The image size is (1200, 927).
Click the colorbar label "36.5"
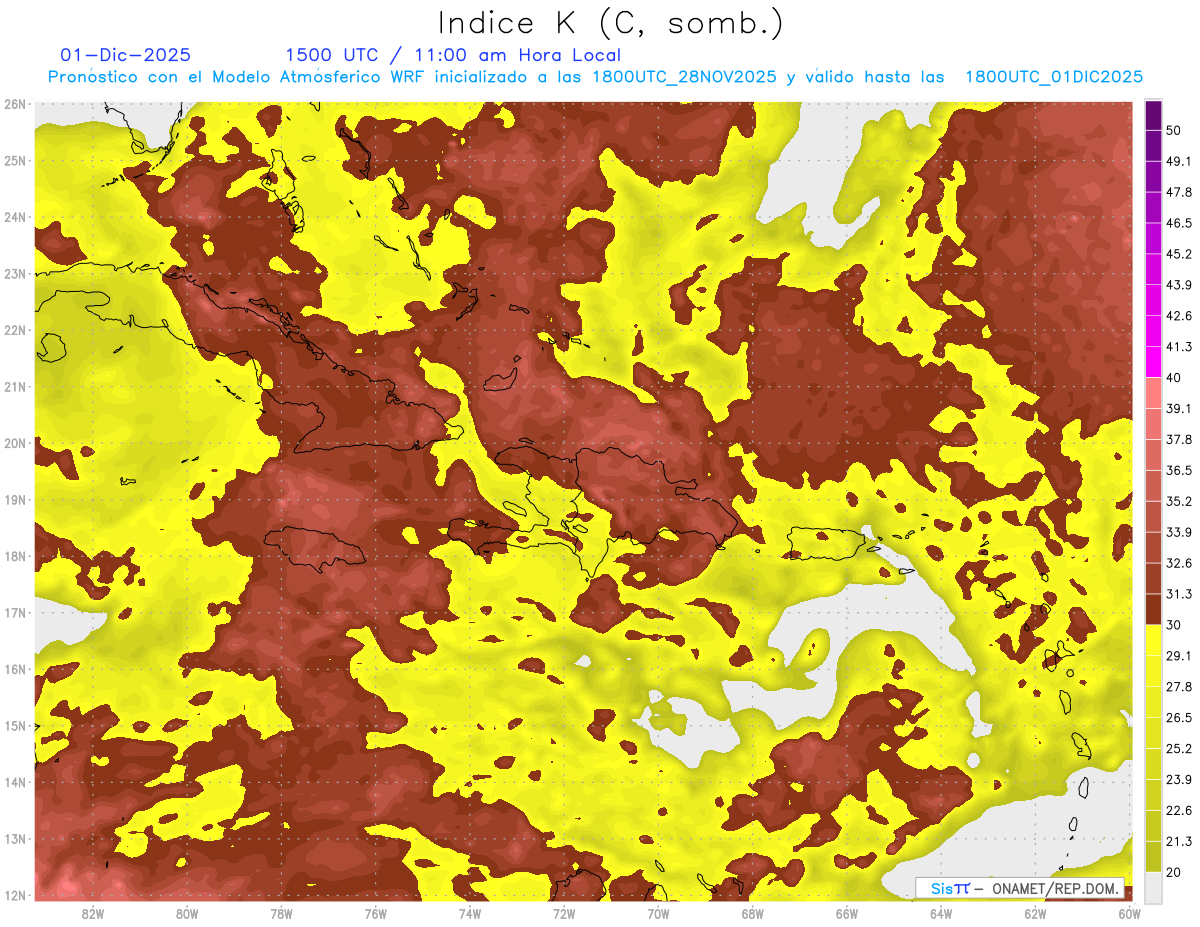coord(1179,469)
